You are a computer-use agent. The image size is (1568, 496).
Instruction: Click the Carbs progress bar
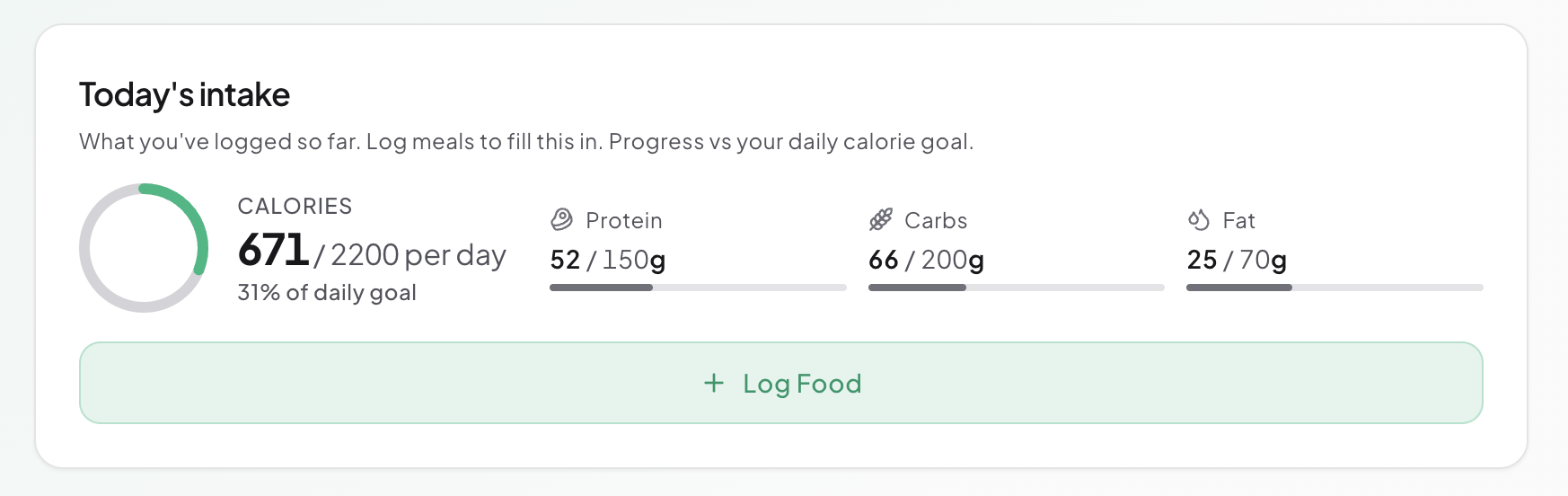1016,288
